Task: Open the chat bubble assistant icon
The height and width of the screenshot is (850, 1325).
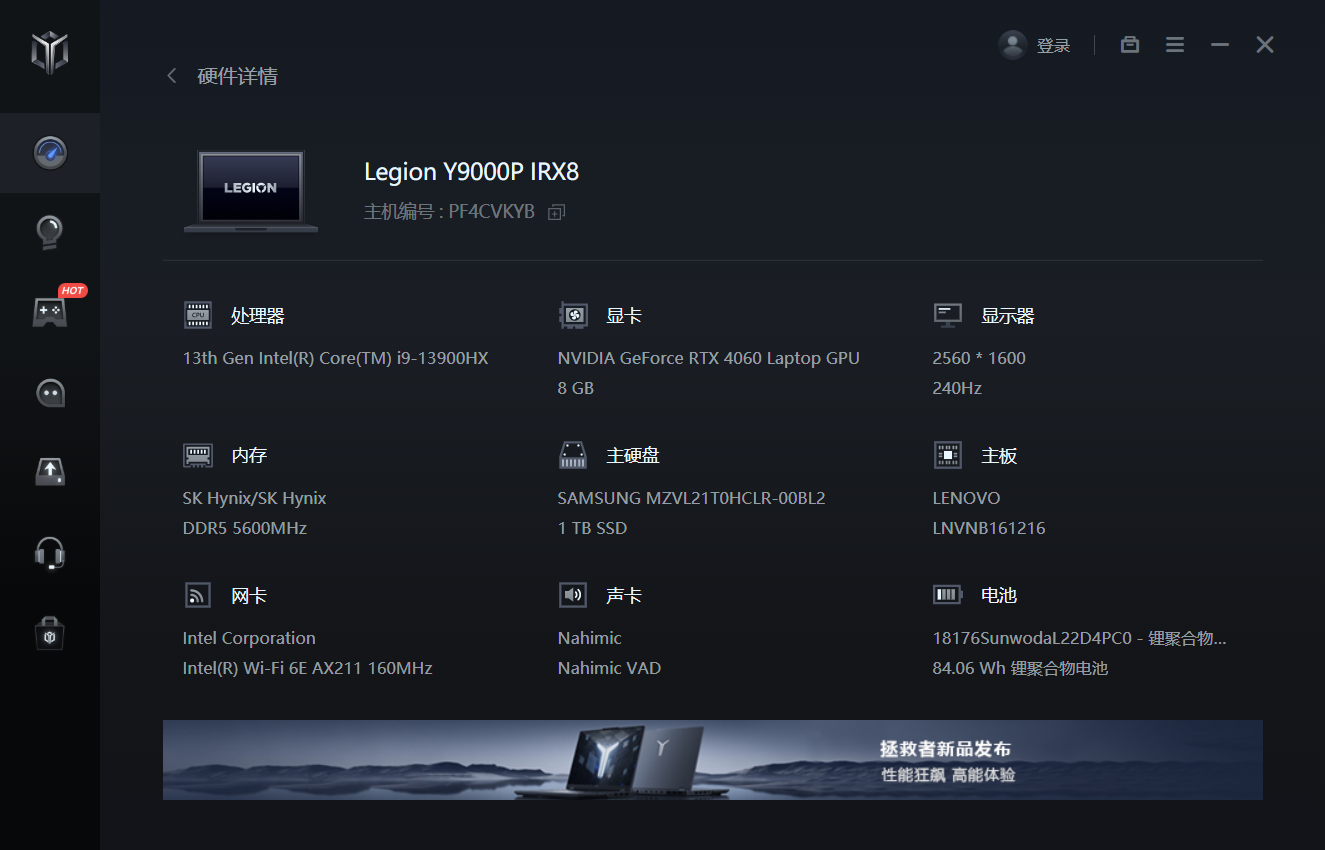Action: pyautogui.click(x=49, y=392)
